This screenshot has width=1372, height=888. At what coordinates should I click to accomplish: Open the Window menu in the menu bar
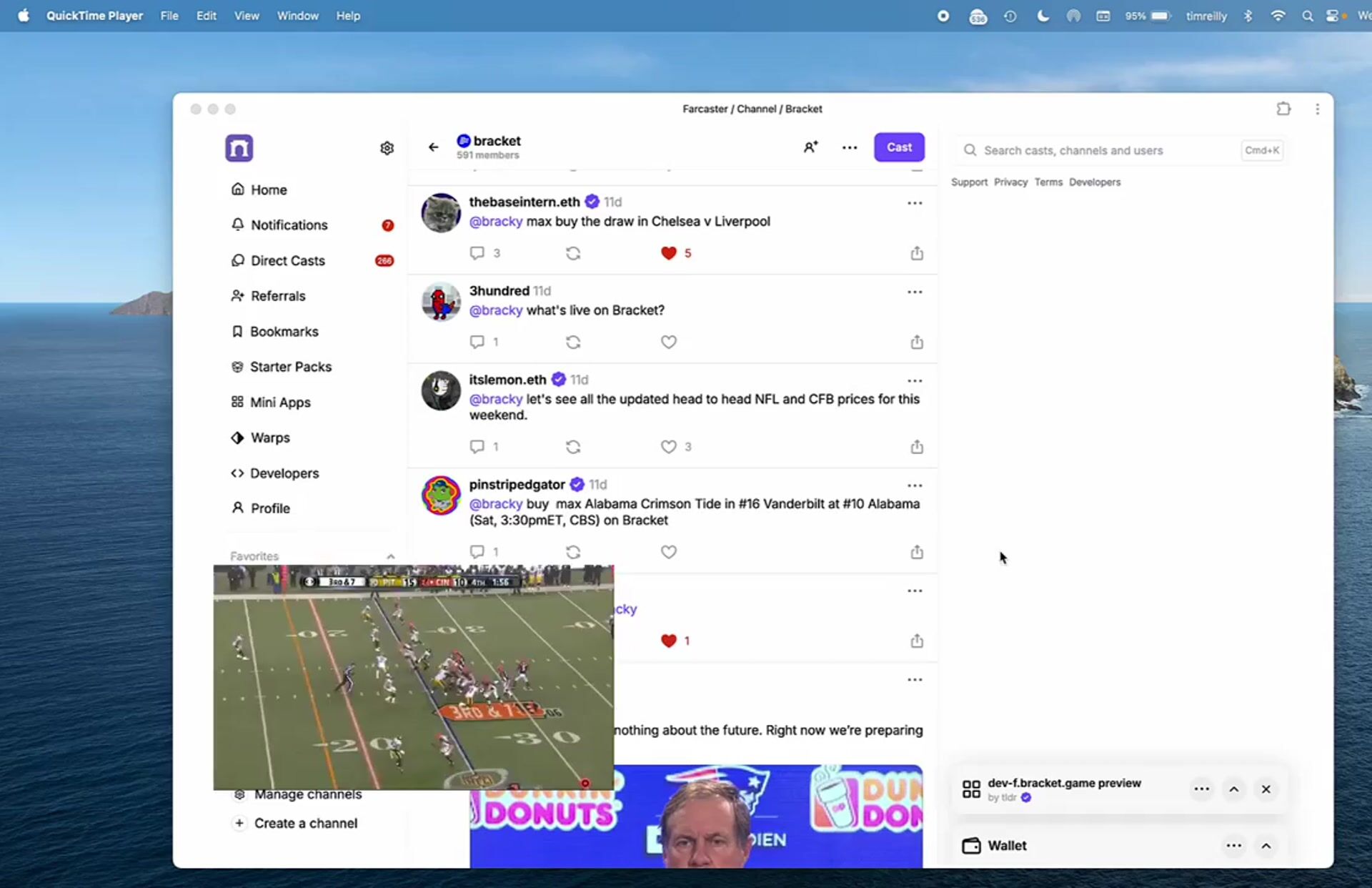click(x=297, y=16)
